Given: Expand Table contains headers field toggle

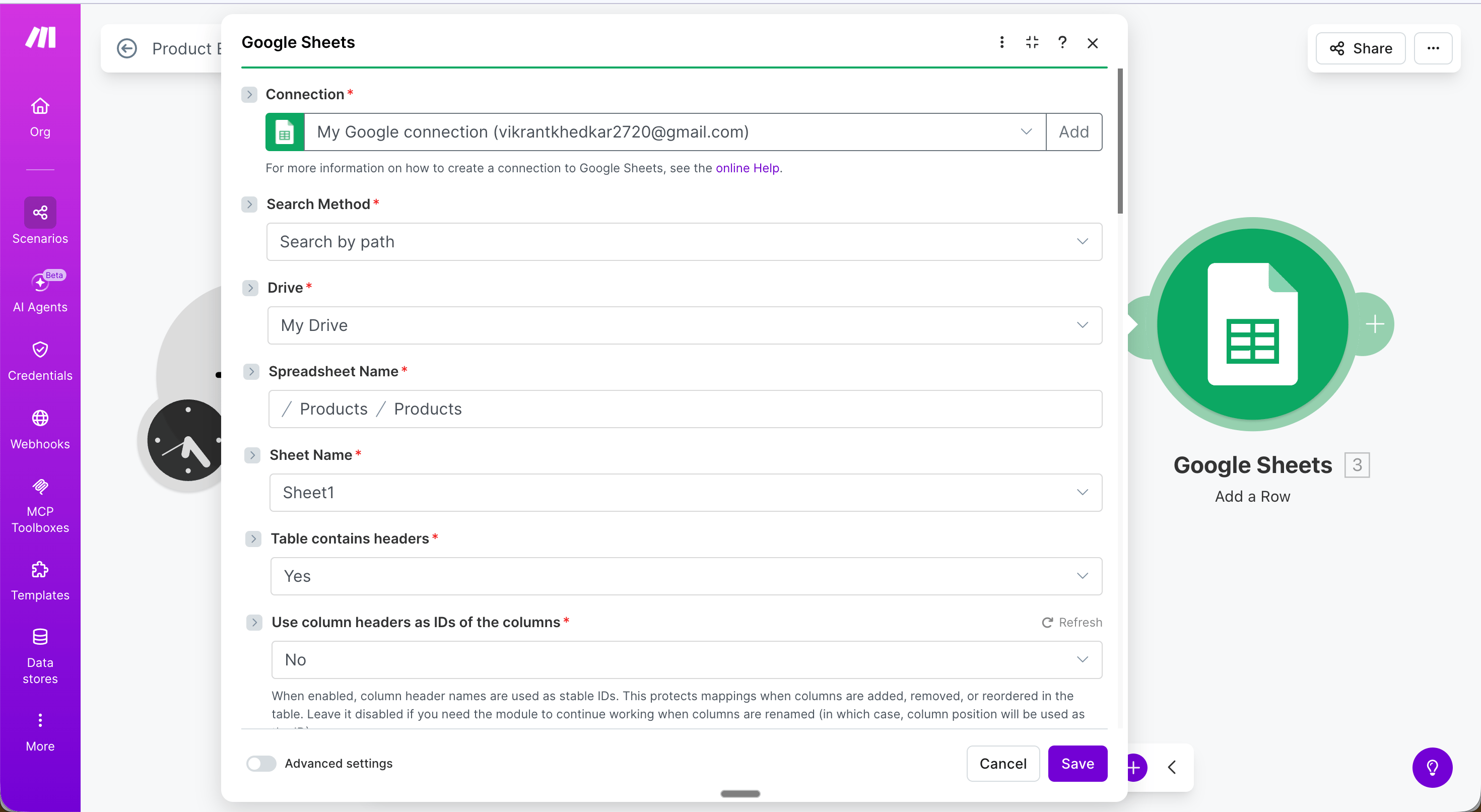Looking at the screenshot, I should (253, 539).
